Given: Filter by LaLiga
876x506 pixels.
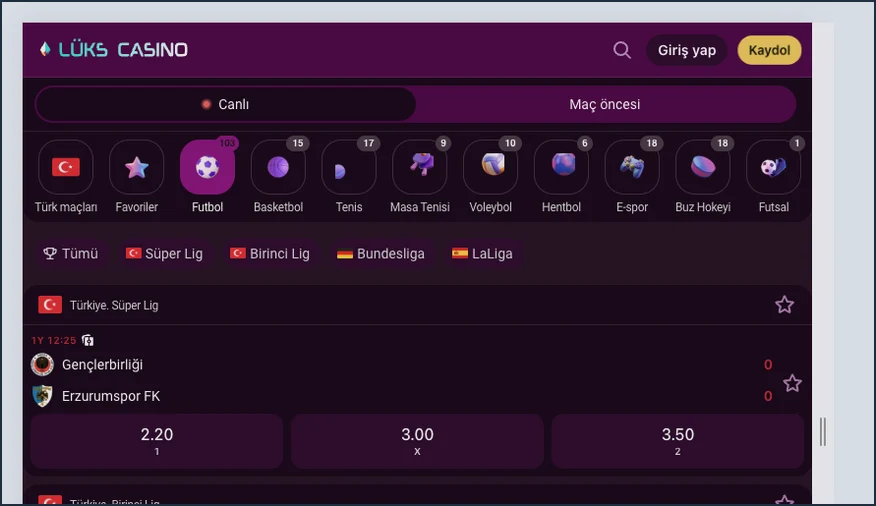Looking at the screenshot, I should (x=482, y=254).
